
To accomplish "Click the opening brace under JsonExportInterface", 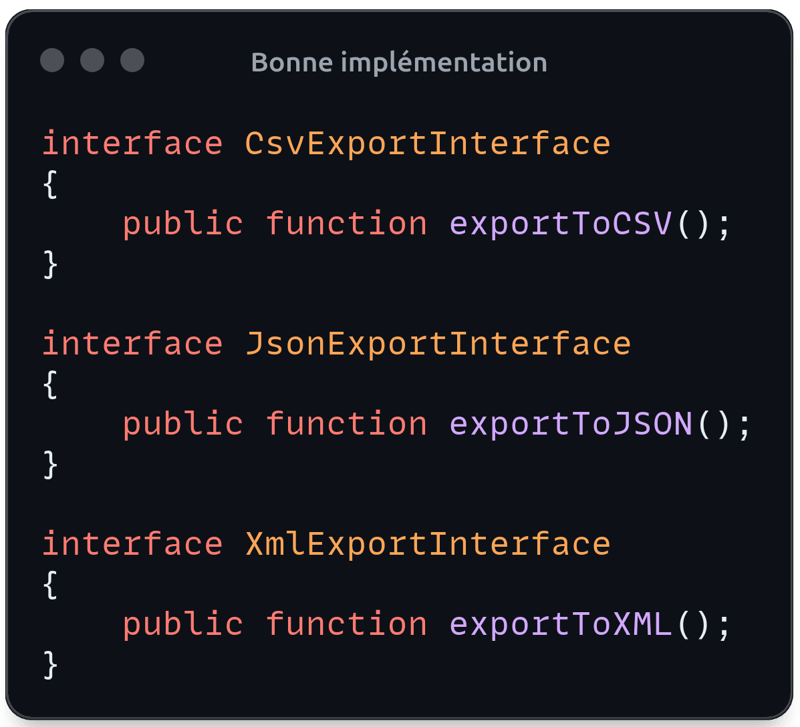I will point(50,385).
